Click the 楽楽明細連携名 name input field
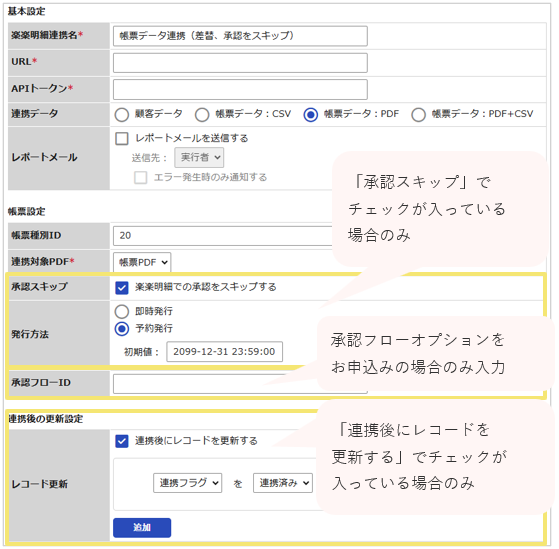559x549 pixels. [x=240, y=36]
